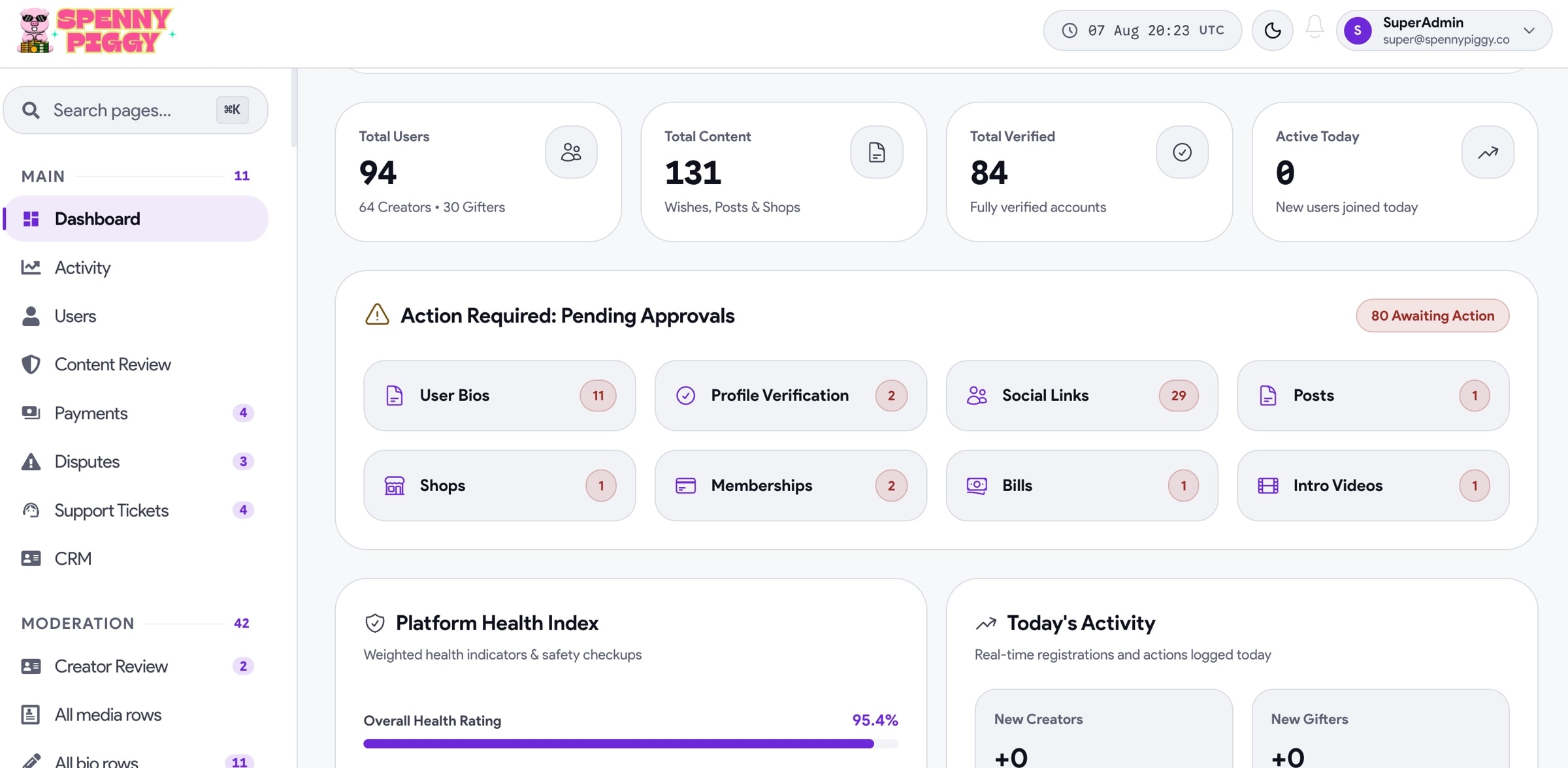Click the clock icon beside the date
This screenshot has width=1568, height=768.
coord(1070,30)
